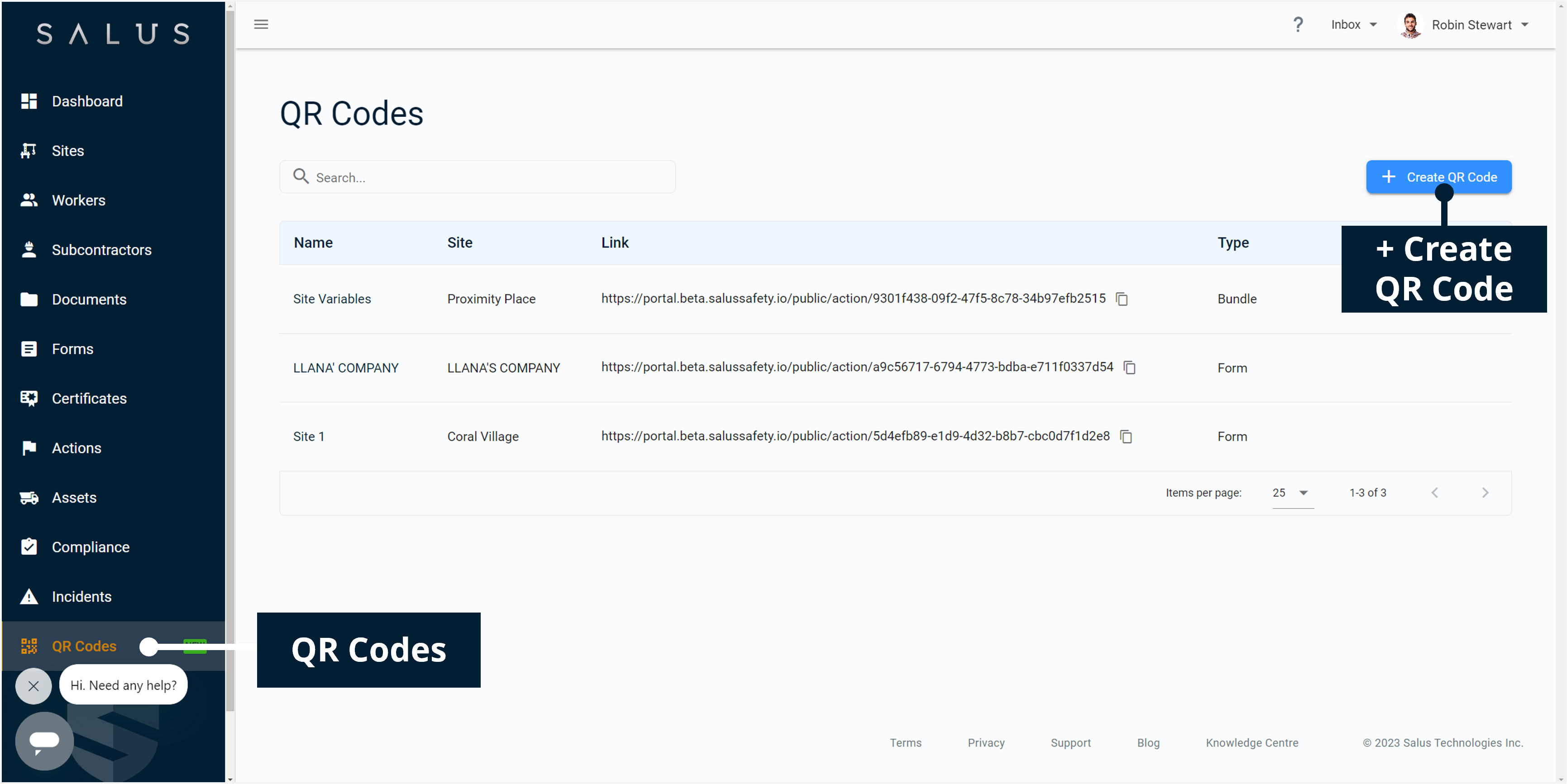Navigate to Subcontractors section
The height and width of the screenshot is (784, 1567).
[101, 250]
